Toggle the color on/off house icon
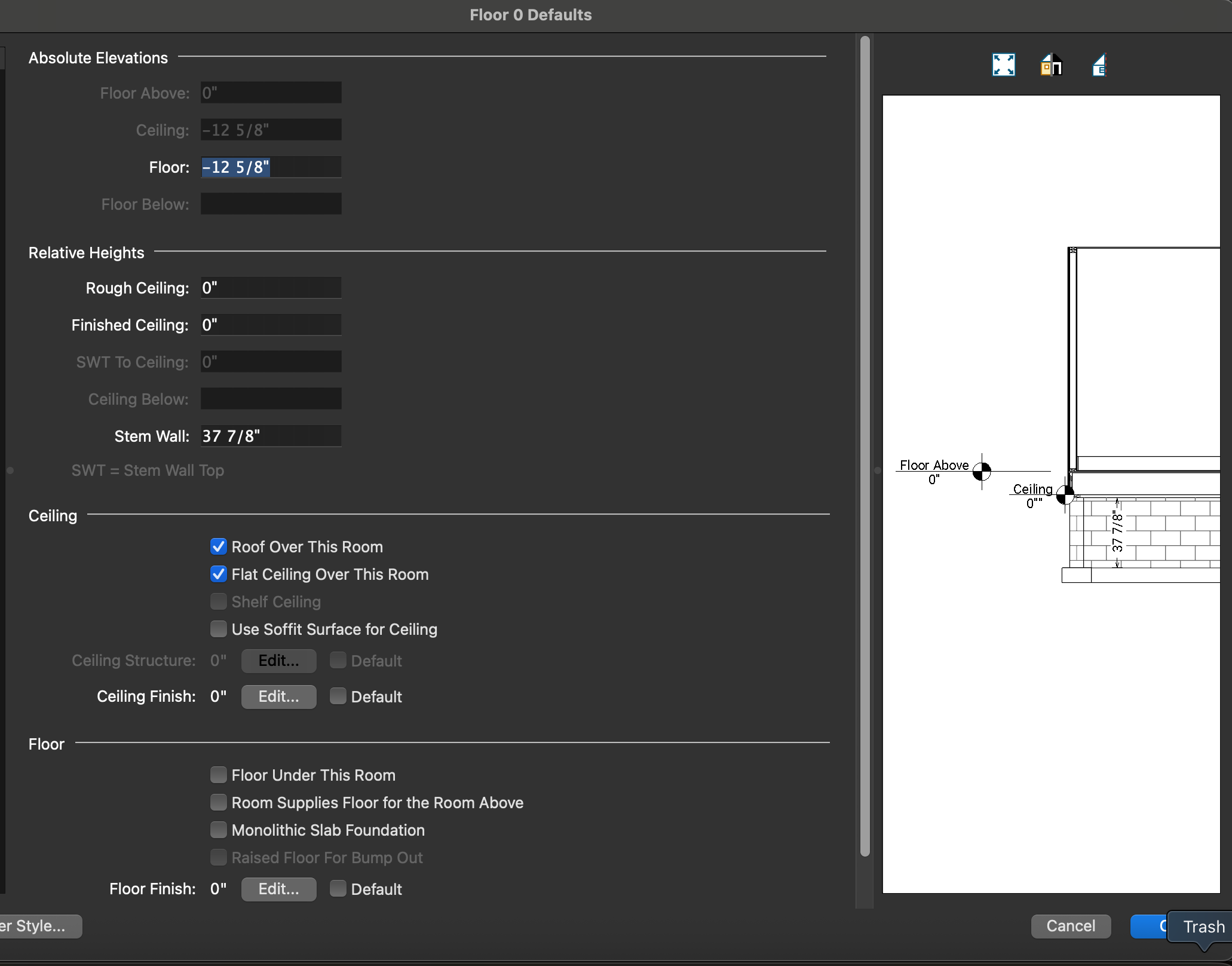 click(x=1051, y=65)
